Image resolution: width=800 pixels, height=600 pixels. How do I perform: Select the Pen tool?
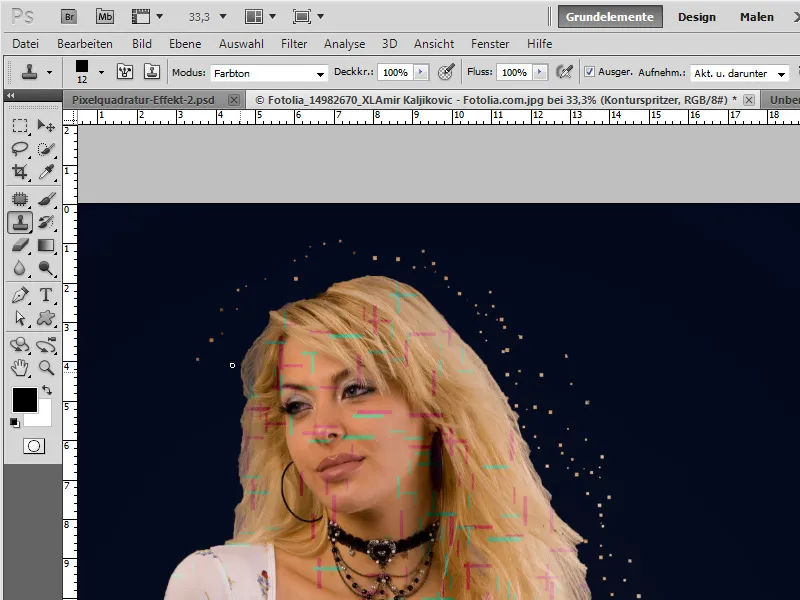coord(20,295)
